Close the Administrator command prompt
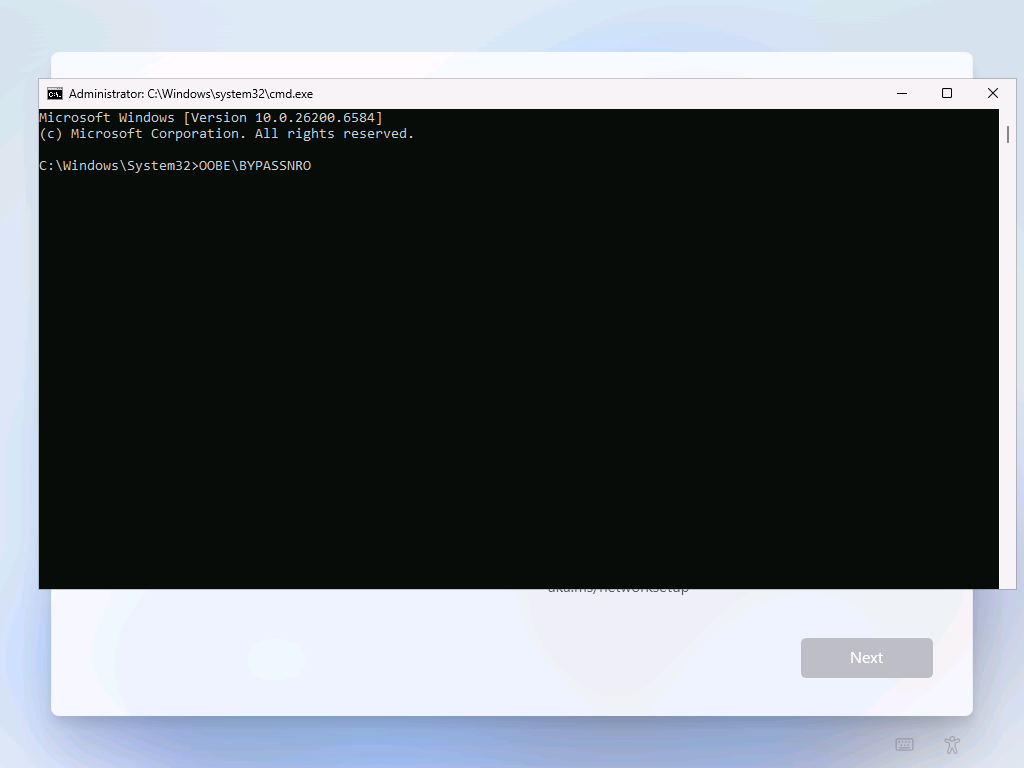 (992, 93)
